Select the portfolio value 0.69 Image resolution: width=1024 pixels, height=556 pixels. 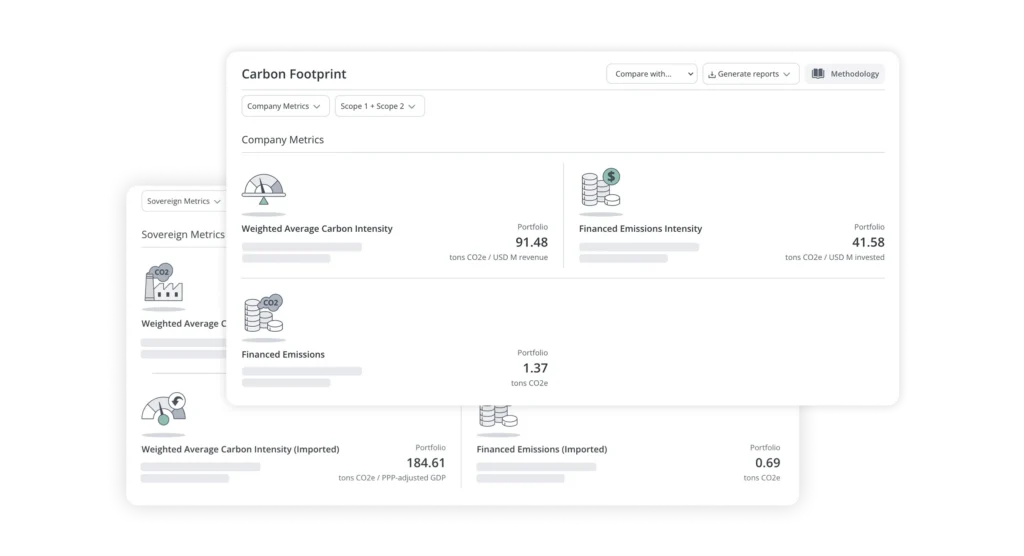(x=767, y=463)
